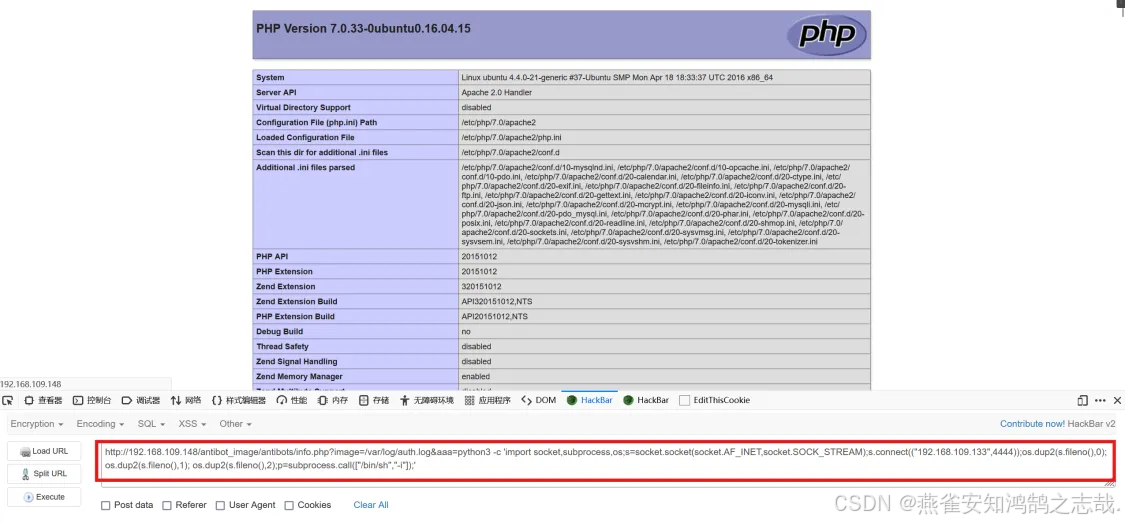Screen dimensions: 1125x523
Task: Open the 存储 storage tab
Action: click(x=374, y=400)
